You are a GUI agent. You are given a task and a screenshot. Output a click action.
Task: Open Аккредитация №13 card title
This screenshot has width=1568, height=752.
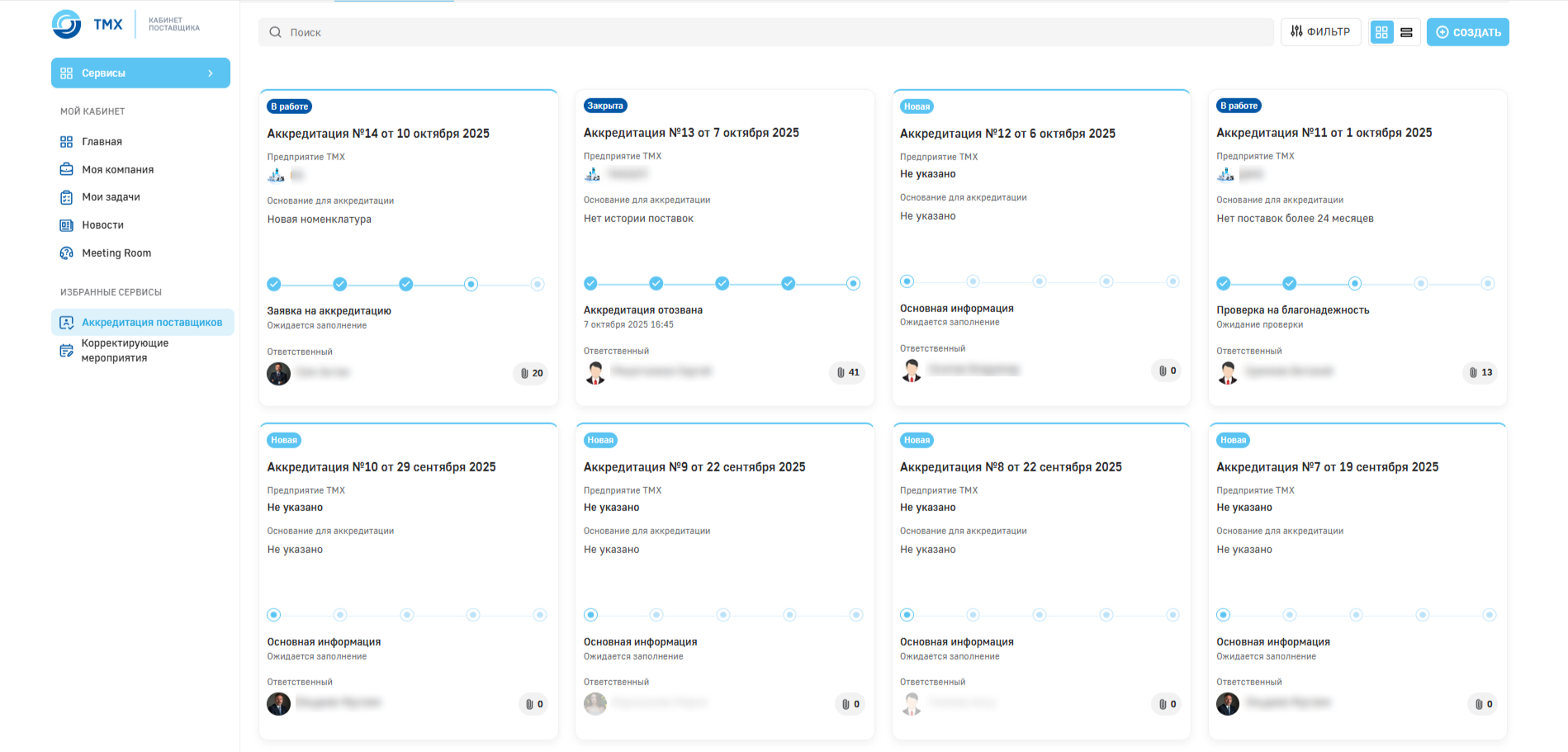pyautogui.click(x=691, y=133)
